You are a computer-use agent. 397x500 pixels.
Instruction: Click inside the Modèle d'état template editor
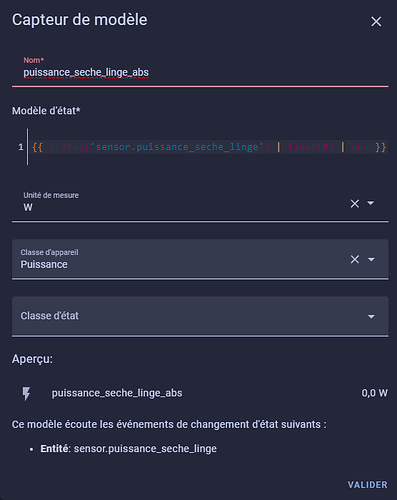coord(208,147)
